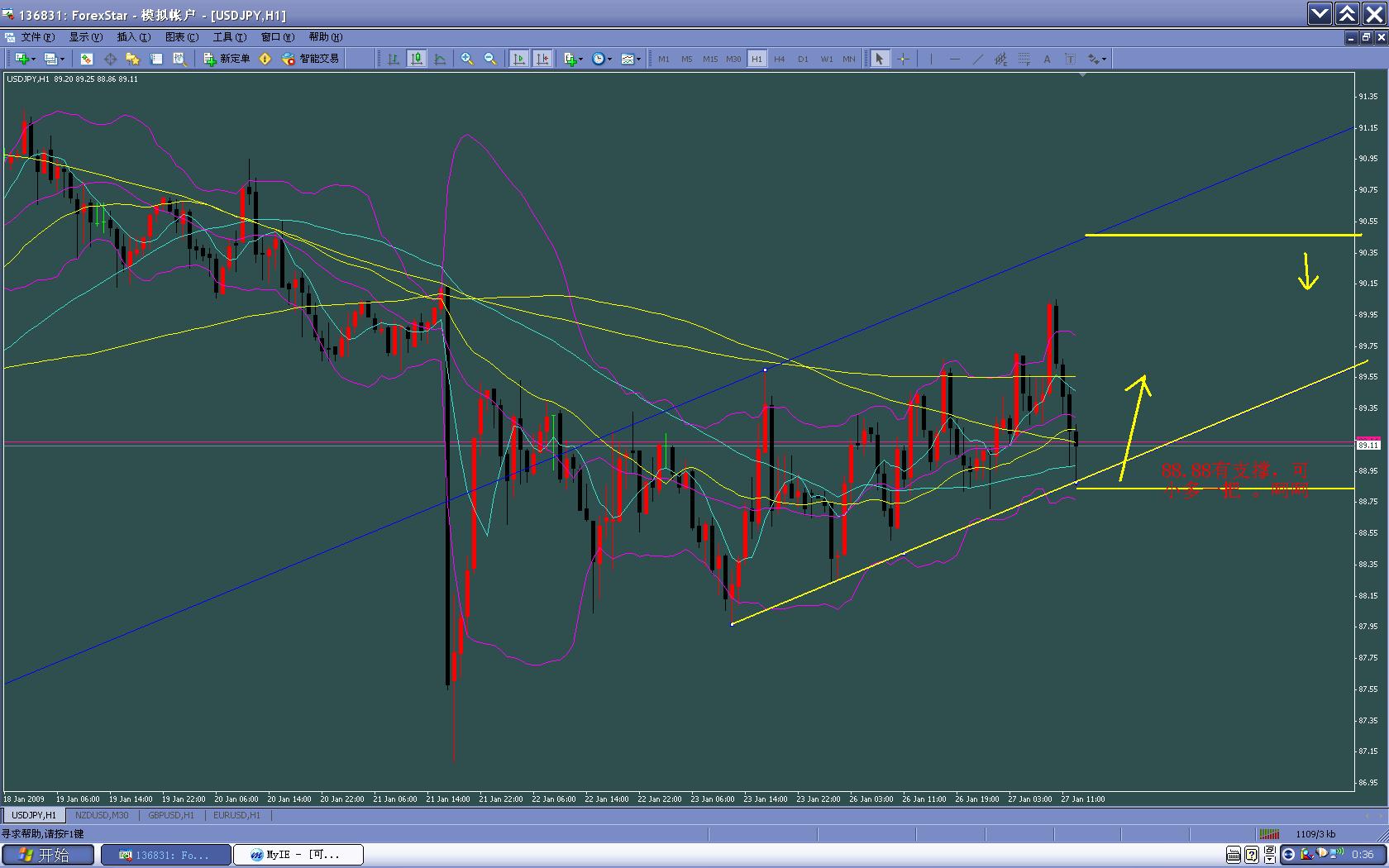Toggle chart shift
This screenshot has height=868, width=1389.
542,59
